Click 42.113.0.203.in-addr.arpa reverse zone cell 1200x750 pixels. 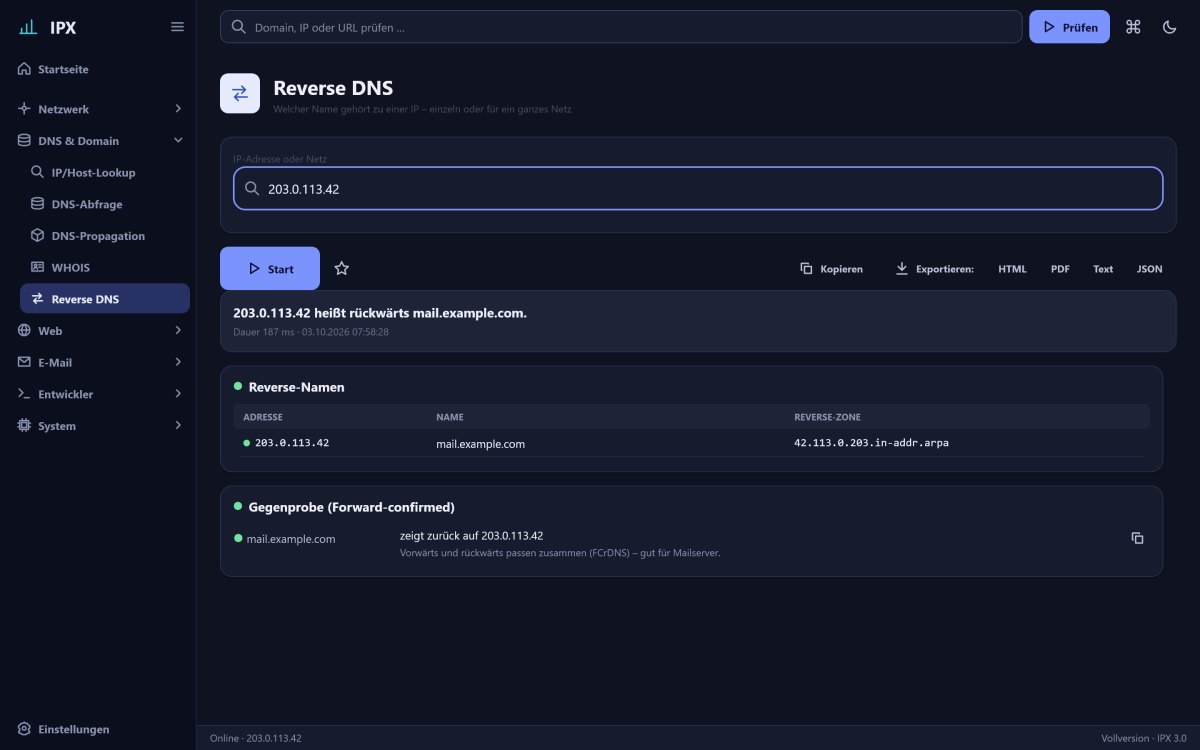point(871,442)
